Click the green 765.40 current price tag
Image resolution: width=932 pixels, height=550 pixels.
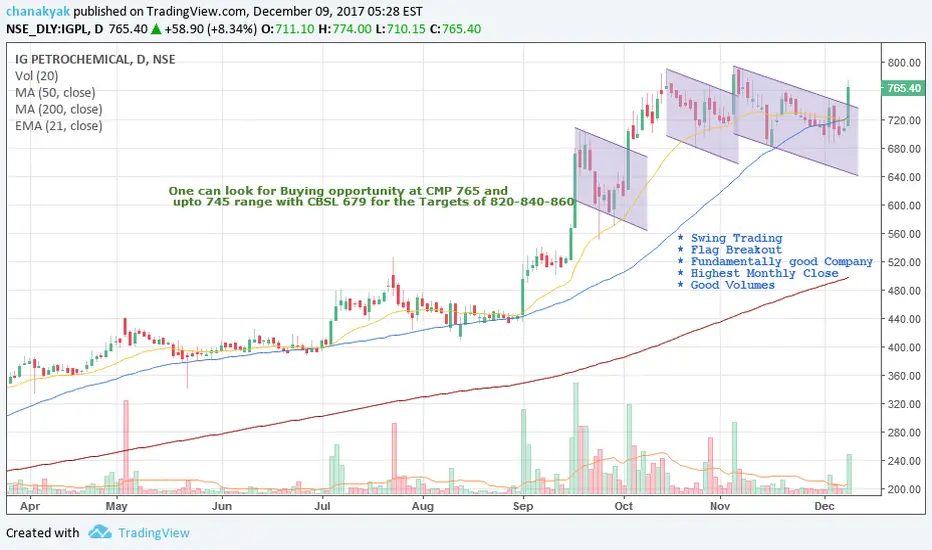[x=903, y=88]
